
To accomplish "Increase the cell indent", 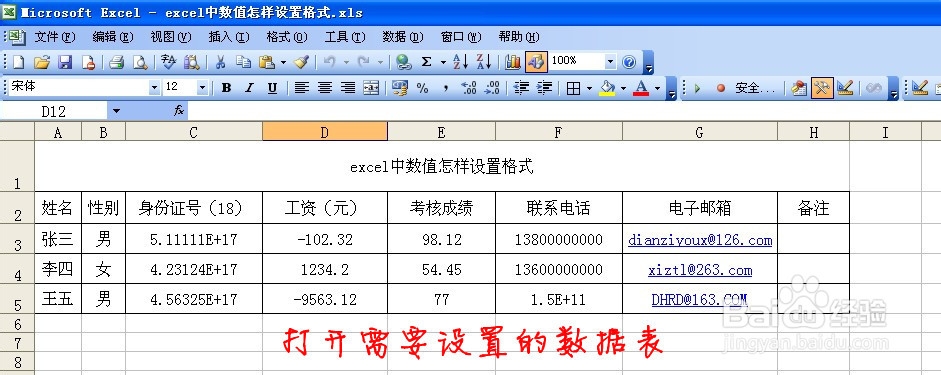I will (x=544, y=88).
